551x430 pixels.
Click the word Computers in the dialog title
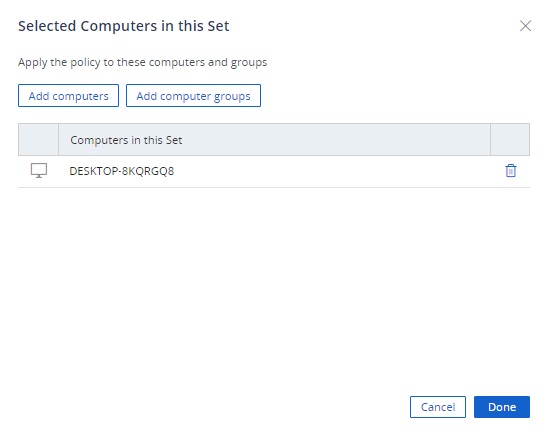[x=119, y=26]
